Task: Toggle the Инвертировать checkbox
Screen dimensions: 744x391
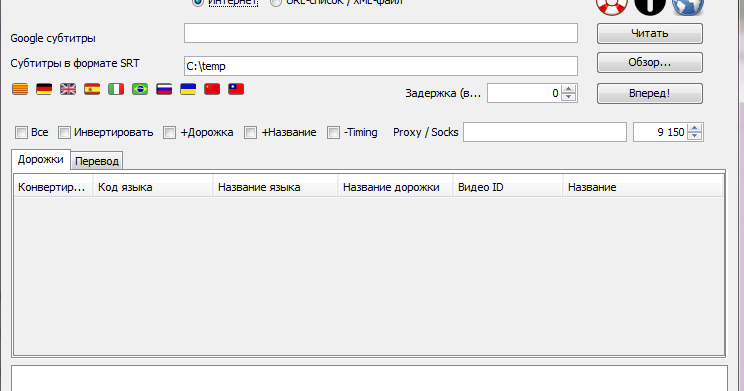Action: point(64,132)
